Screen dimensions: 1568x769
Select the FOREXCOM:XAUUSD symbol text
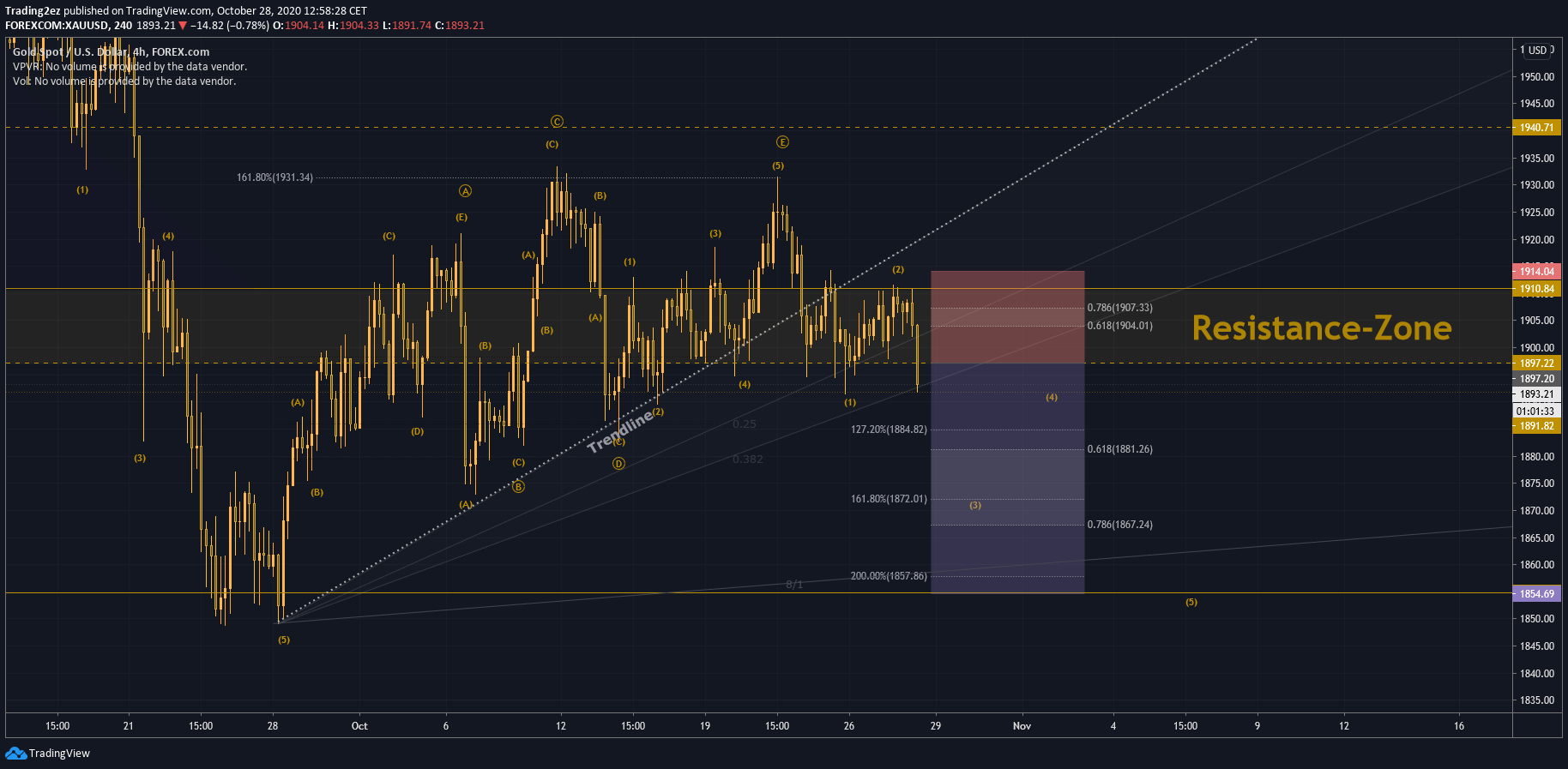coord(57,26)
